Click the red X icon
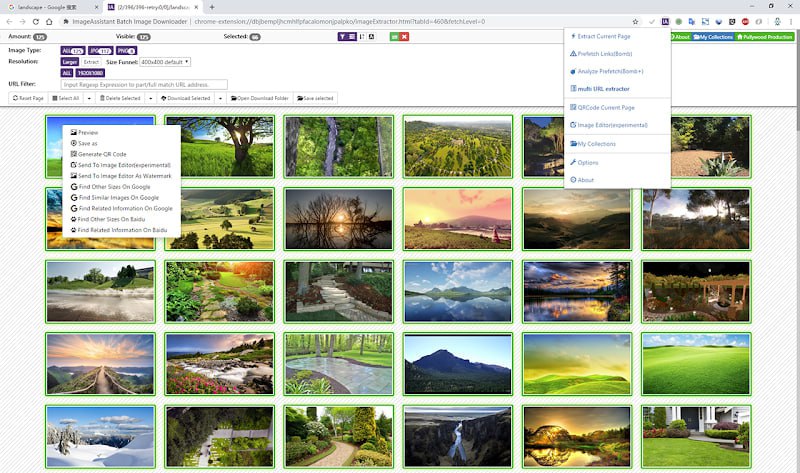 (405, 37)
